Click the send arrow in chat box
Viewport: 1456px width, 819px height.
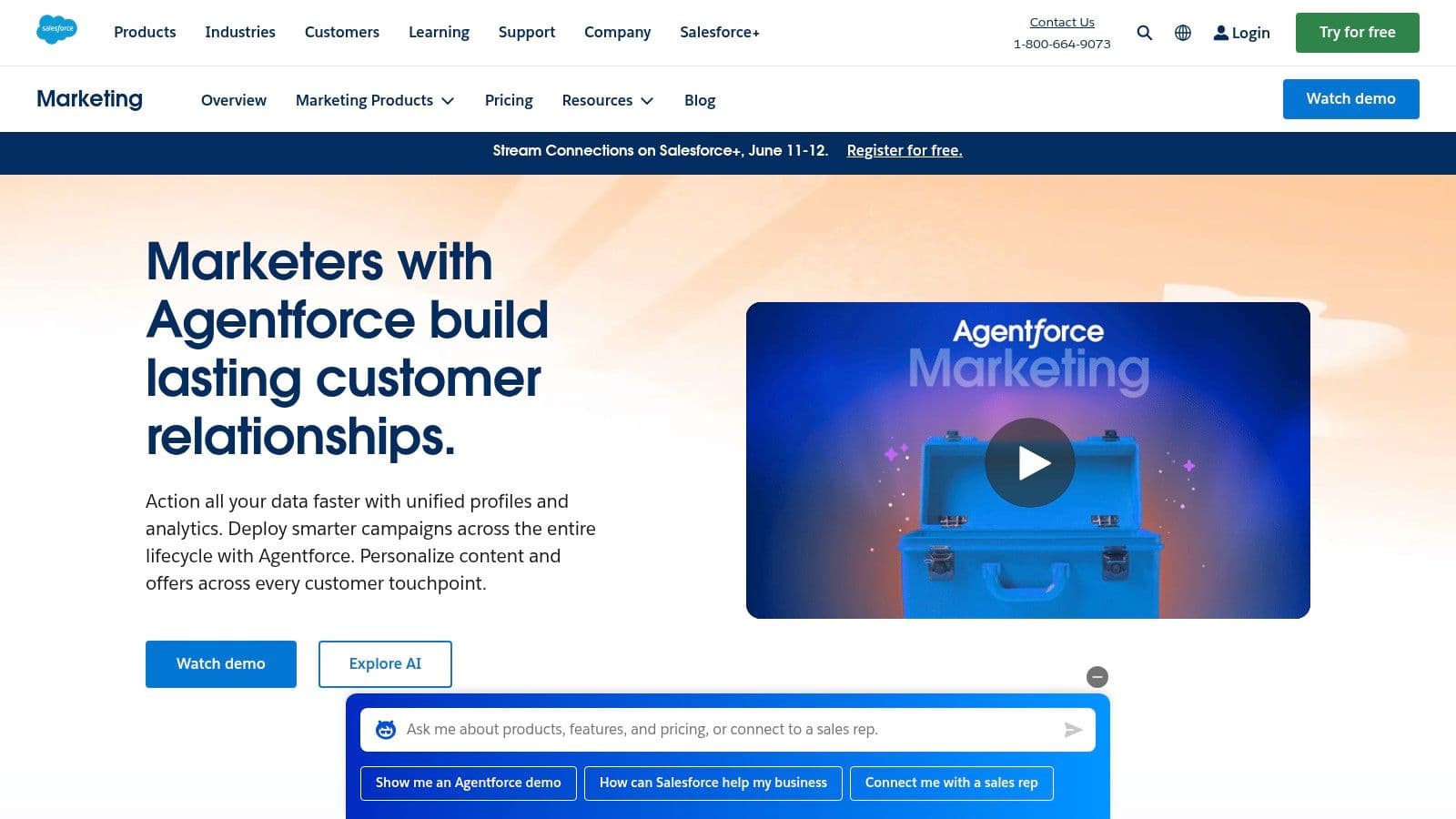[1073, 730]
